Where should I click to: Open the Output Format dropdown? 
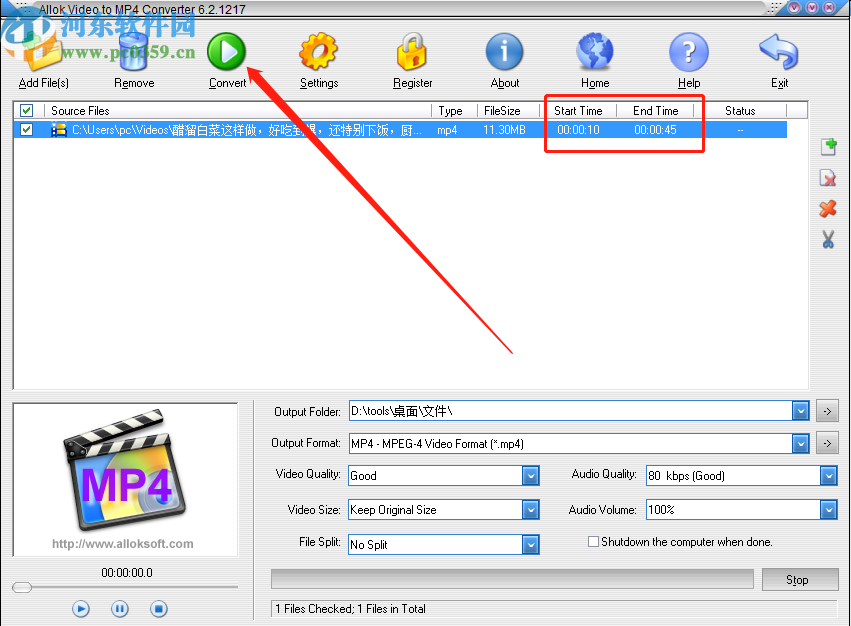point(801,443)
